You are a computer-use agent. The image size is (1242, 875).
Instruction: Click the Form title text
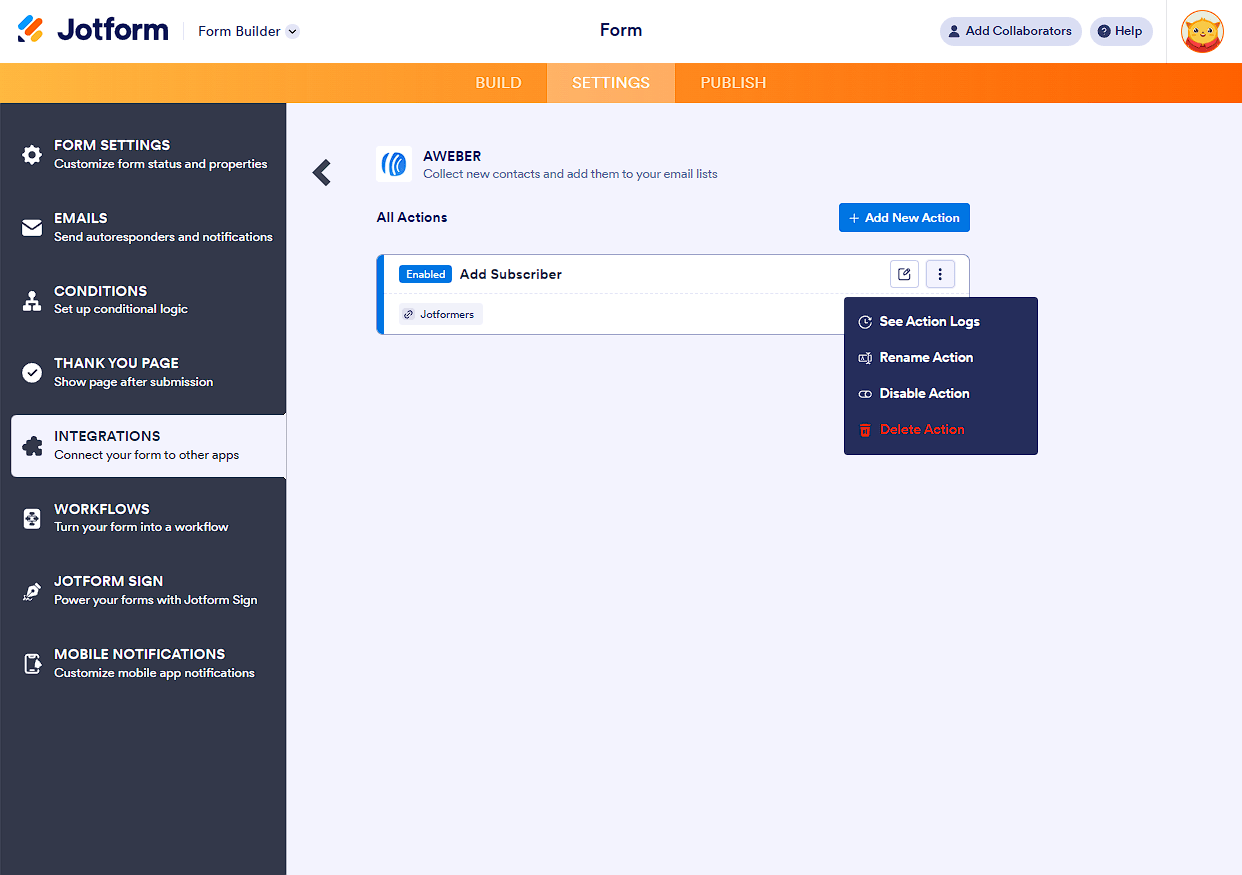pos(621,30)
